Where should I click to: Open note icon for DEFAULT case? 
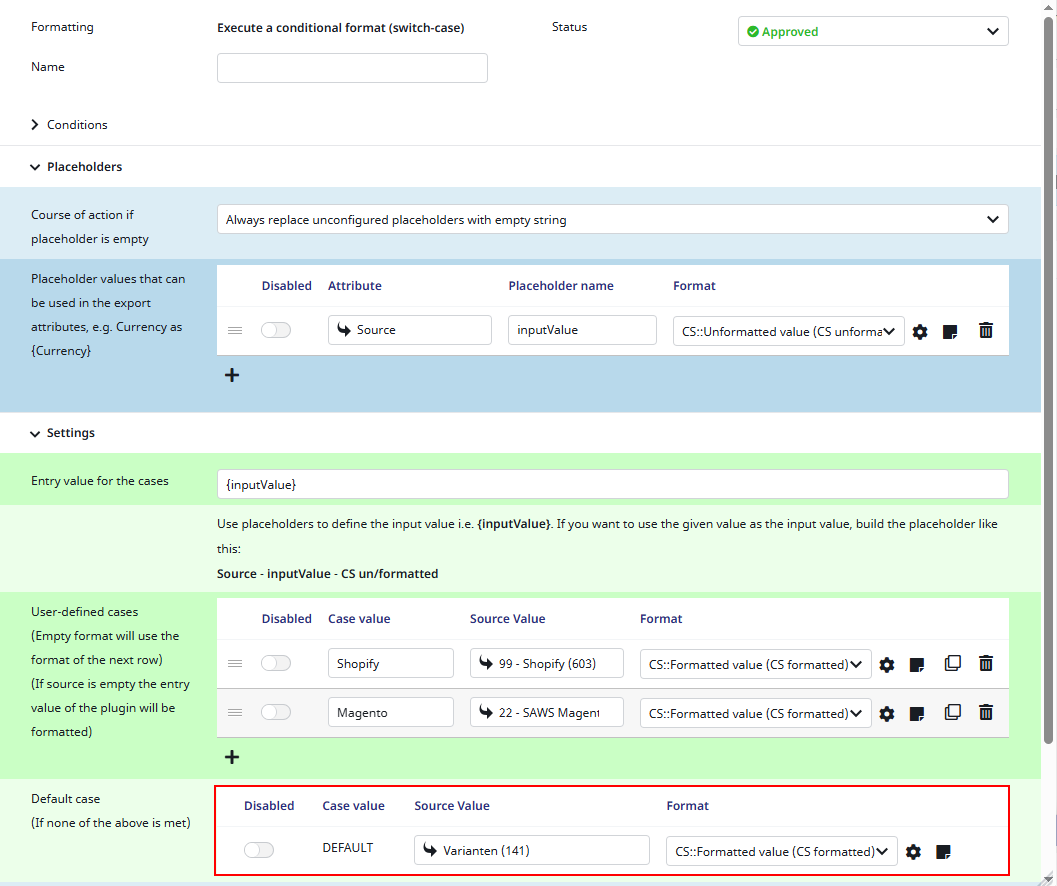click(944, 852)
